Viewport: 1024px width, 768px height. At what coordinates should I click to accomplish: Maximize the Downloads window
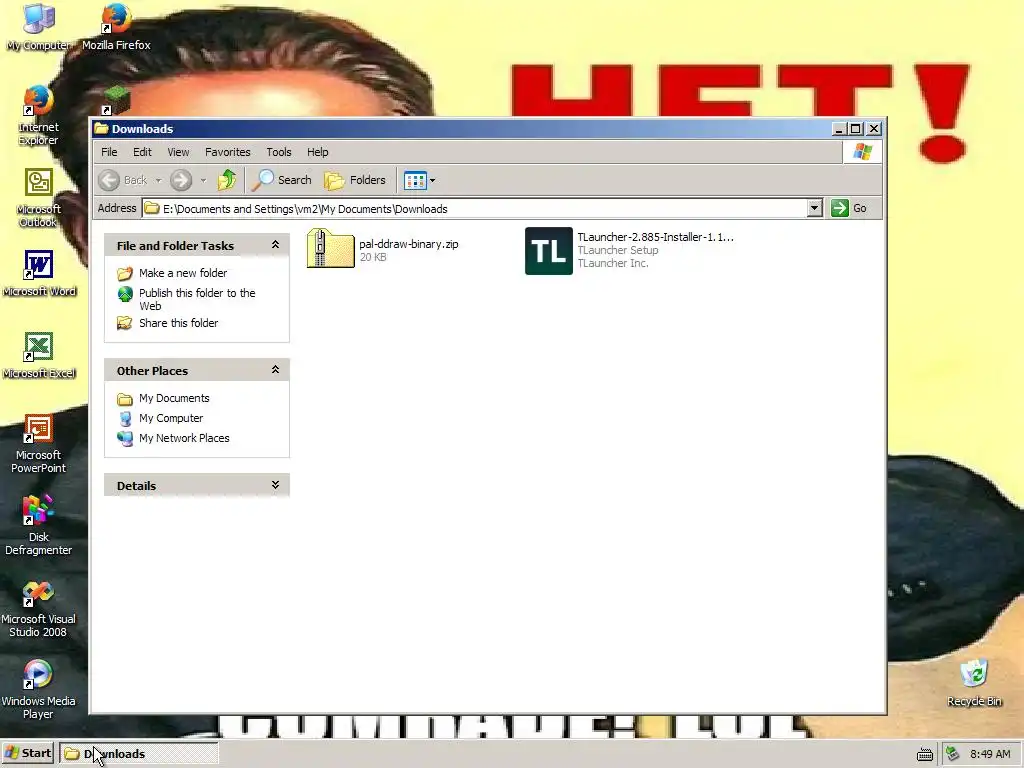pos(856,129)
